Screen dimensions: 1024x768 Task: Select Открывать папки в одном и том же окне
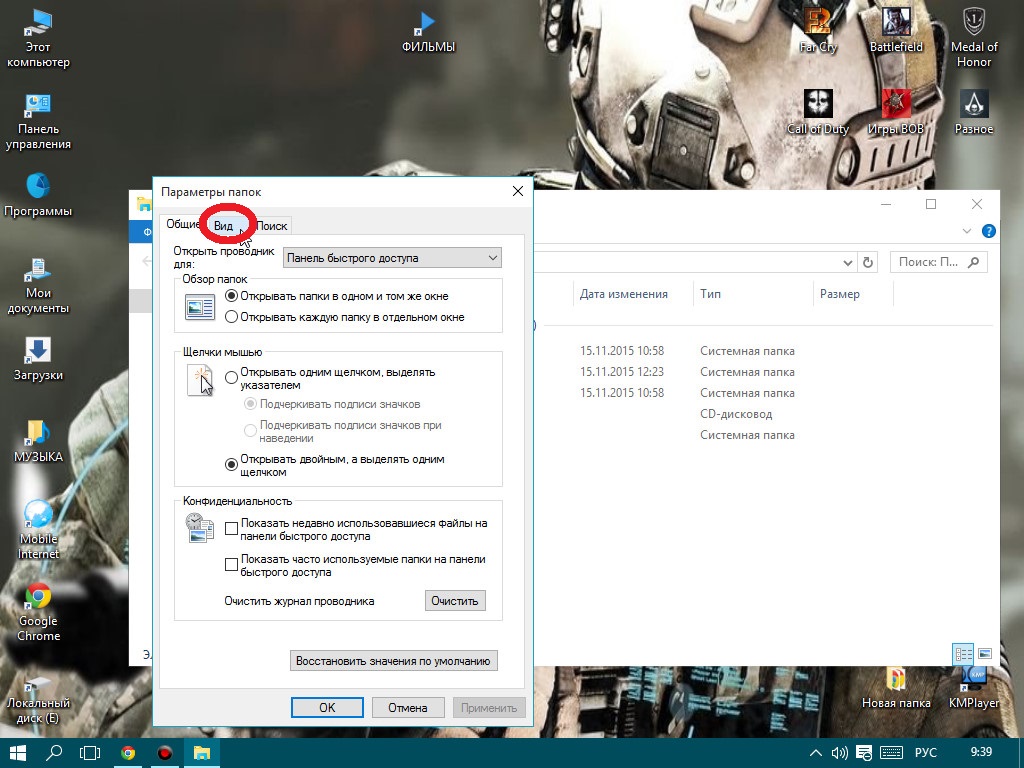click(x=231, y=296)
